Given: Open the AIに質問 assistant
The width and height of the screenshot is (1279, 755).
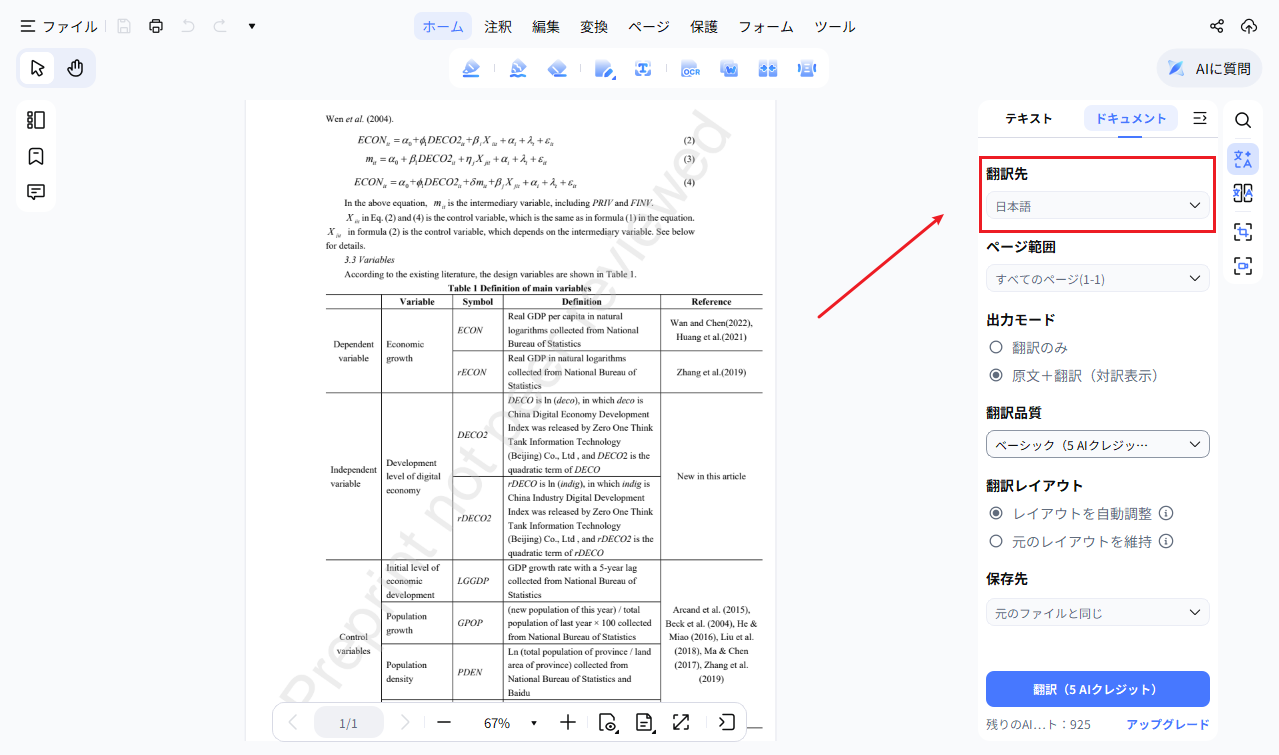Looking at the screenshot, I should (x=1209, y=69).
